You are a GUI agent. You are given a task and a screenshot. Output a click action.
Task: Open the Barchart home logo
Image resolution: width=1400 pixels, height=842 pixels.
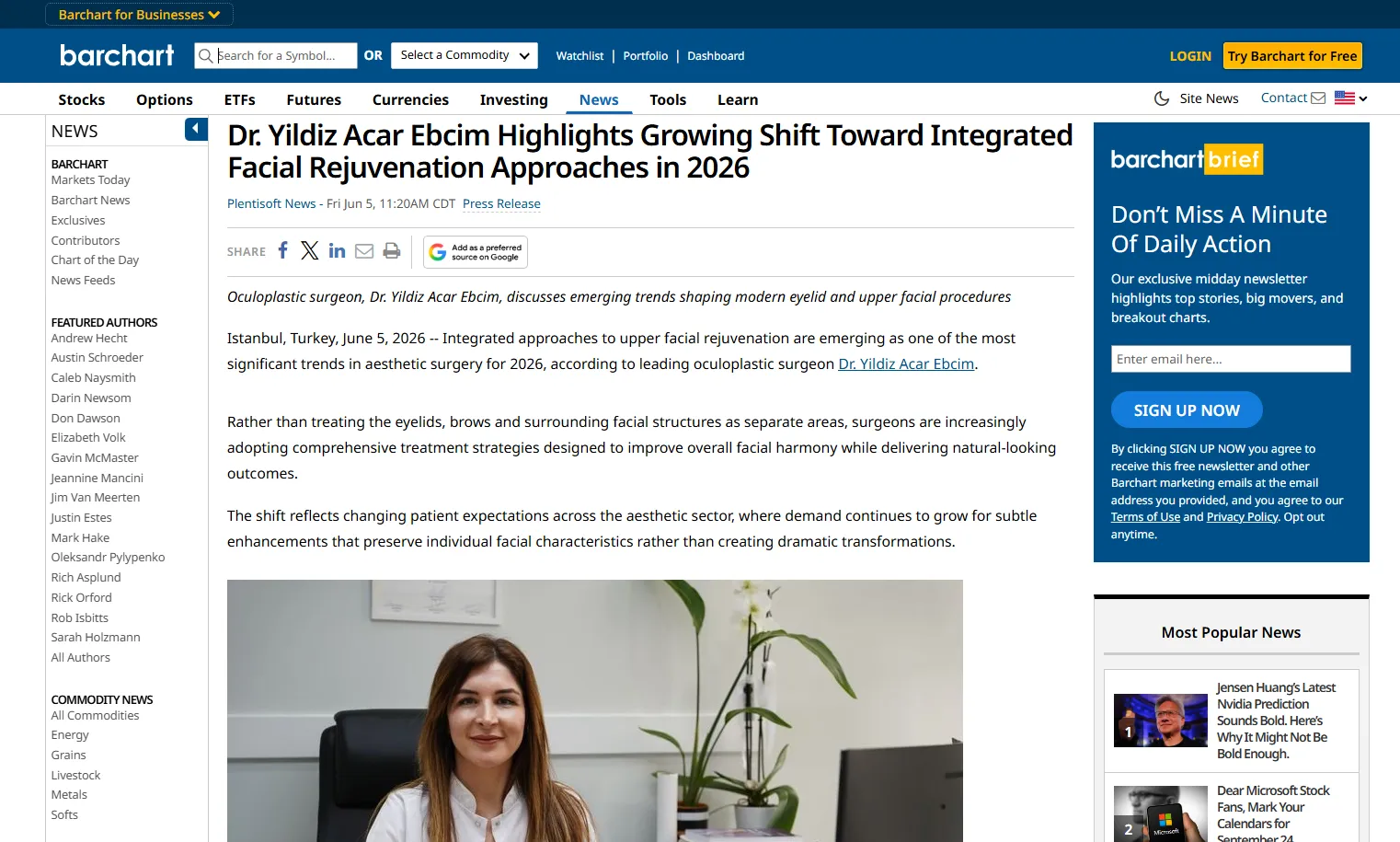(x=117, y=55)
